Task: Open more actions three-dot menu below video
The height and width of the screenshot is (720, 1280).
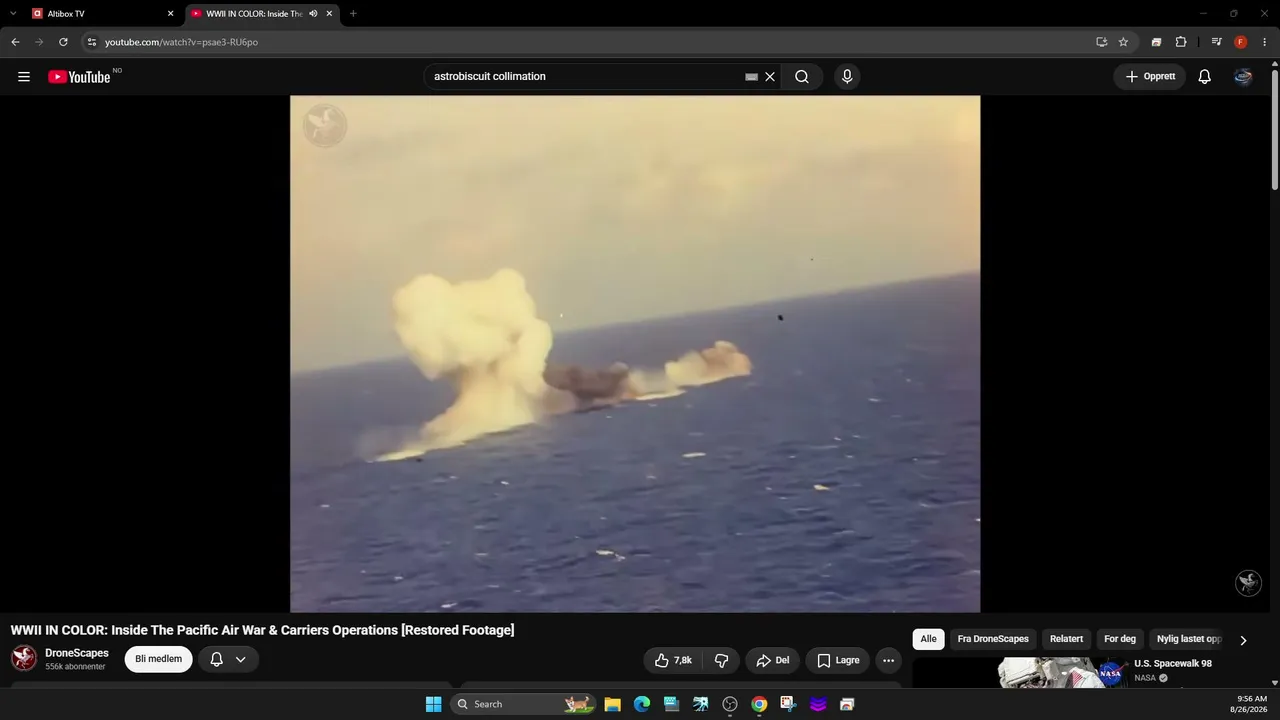Action: pos(888,660)
